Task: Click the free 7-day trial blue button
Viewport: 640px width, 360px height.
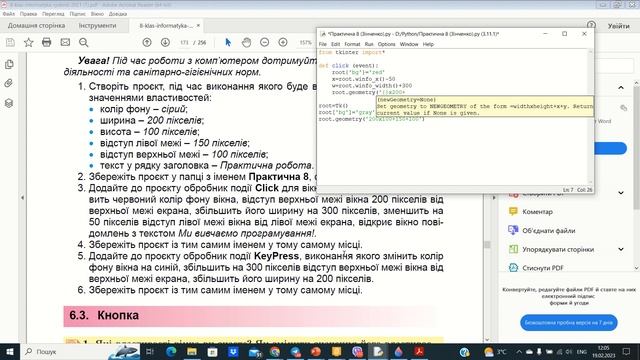Action: 569,322
